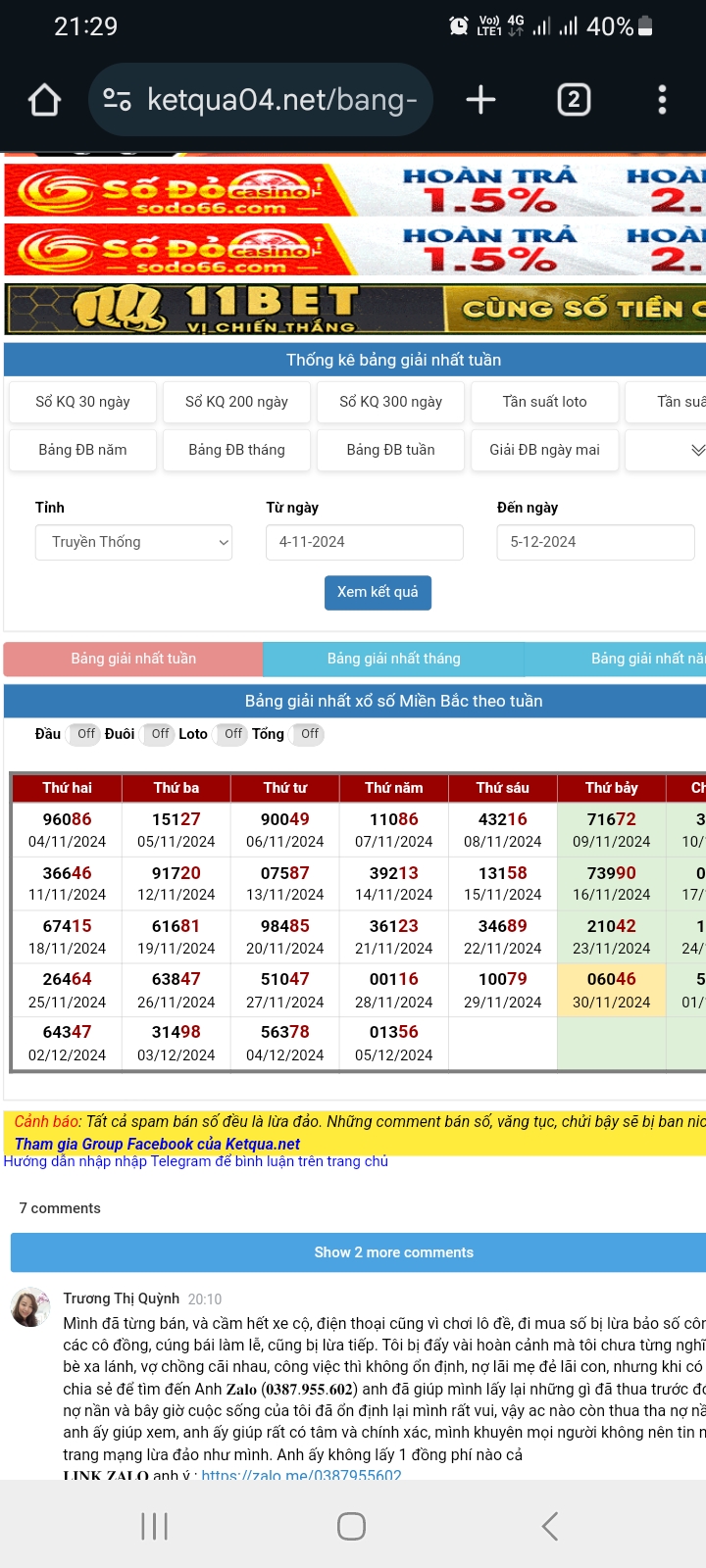The width and height of the screenshot is (706, 1568).
Task: Toggle the Đuôi highlight switch
Action: tap(159, 734)
